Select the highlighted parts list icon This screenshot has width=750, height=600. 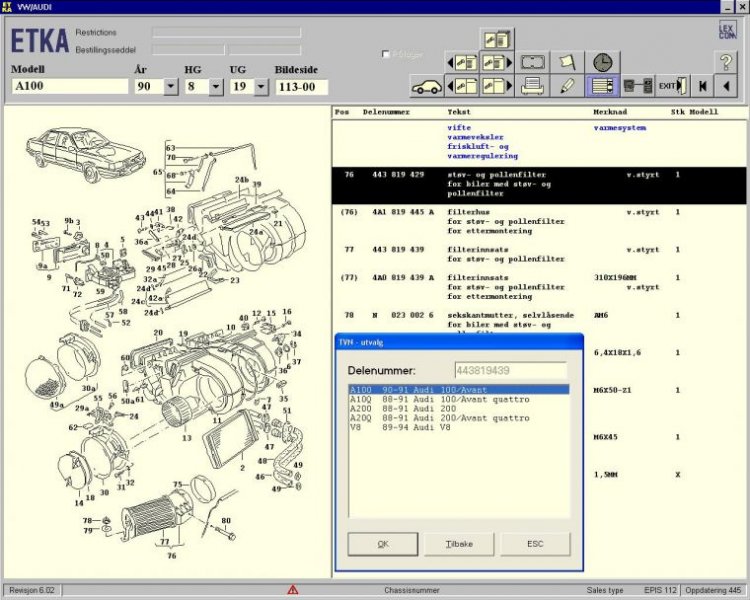coord(601,86)
